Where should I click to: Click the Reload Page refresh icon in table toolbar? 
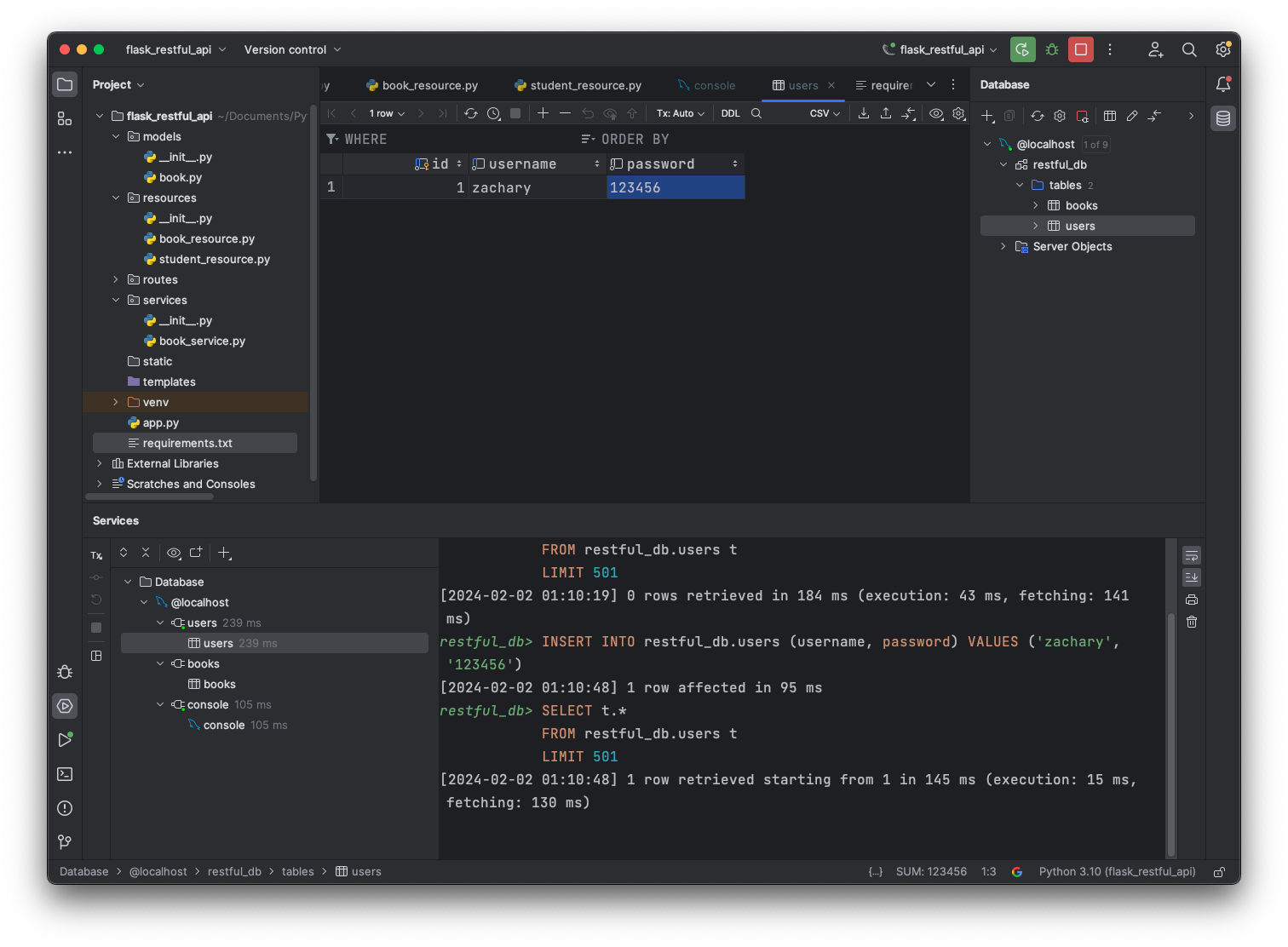pos(471,113)
